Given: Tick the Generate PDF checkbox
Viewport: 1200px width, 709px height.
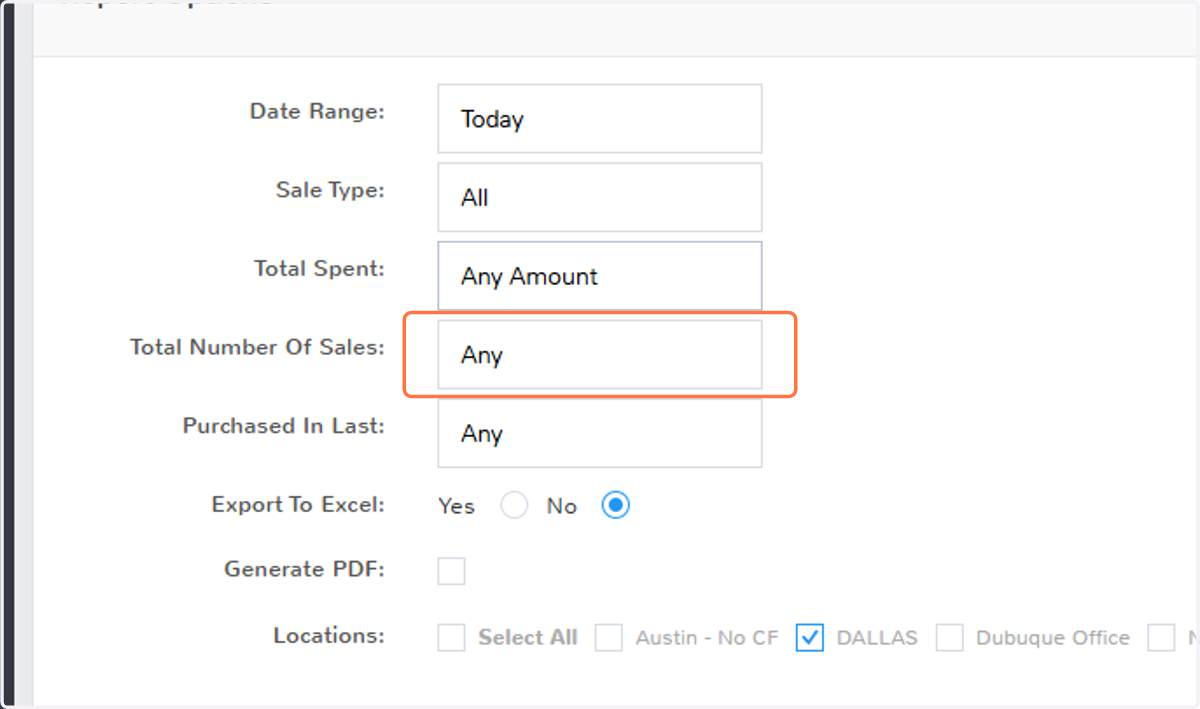Looking at the screenshot, I should click(x=452, y=571).
